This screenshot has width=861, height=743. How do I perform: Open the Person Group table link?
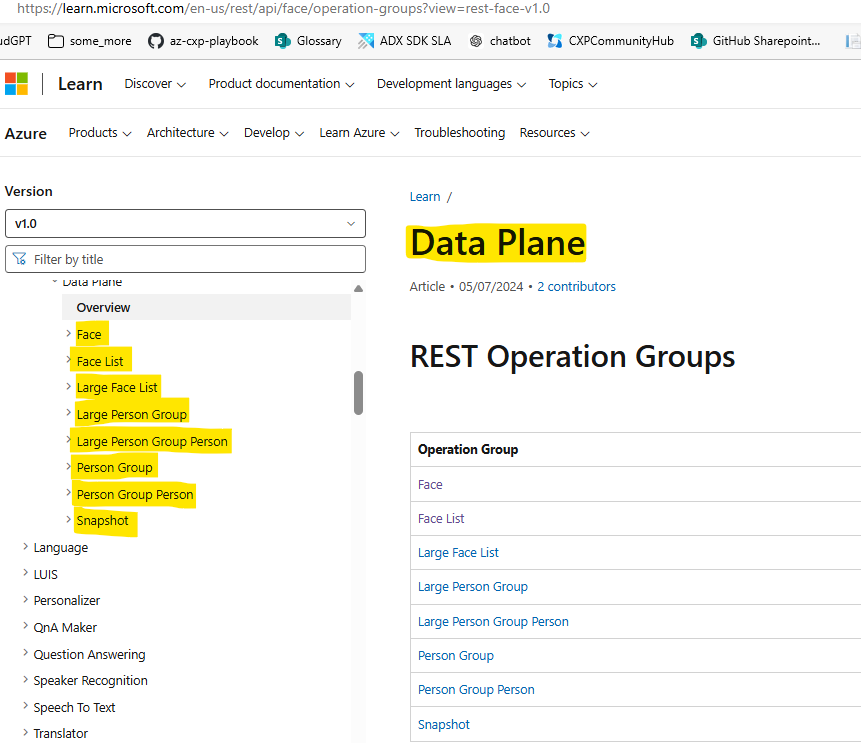[x=456, y=656]
